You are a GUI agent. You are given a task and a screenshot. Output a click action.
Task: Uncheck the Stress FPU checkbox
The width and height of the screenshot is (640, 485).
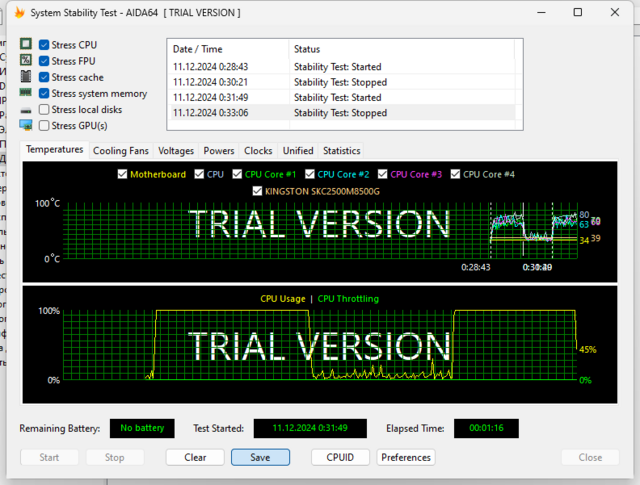44,61
